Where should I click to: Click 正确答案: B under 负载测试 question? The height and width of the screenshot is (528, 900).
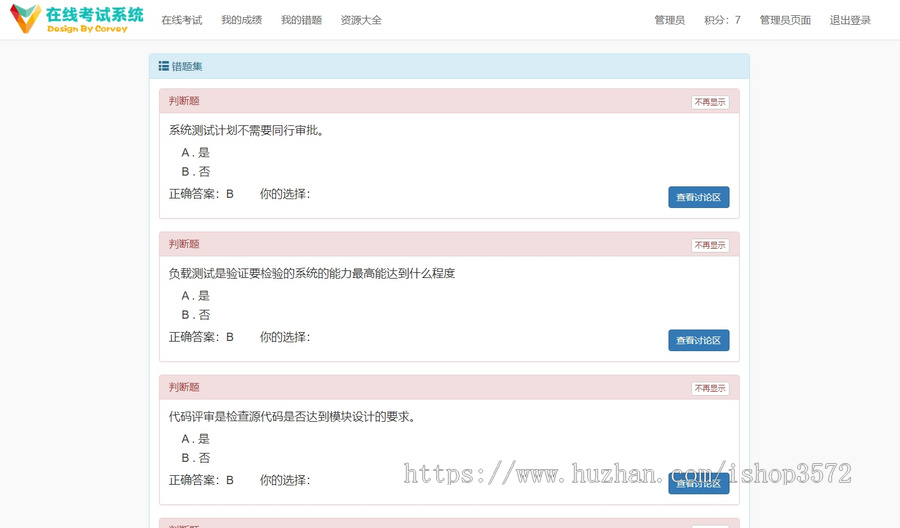point(201,337)
